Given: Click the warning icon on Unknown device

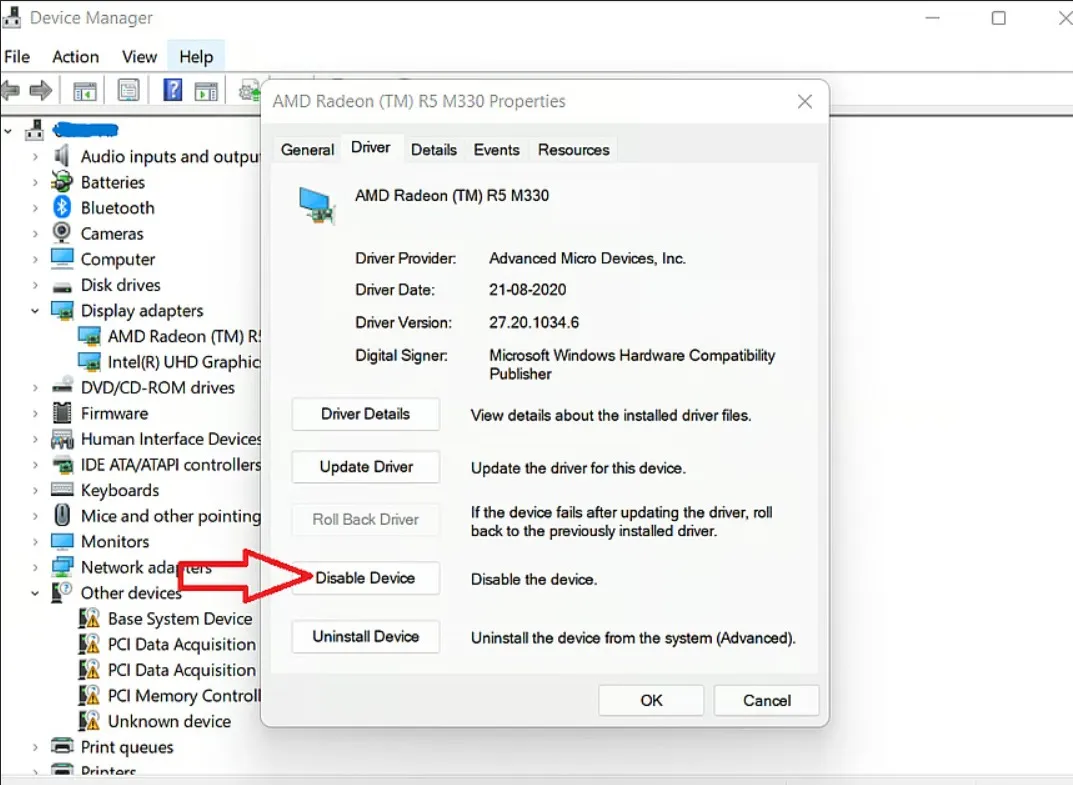Looking at the screenshot, I should click(x=90, y=721).
